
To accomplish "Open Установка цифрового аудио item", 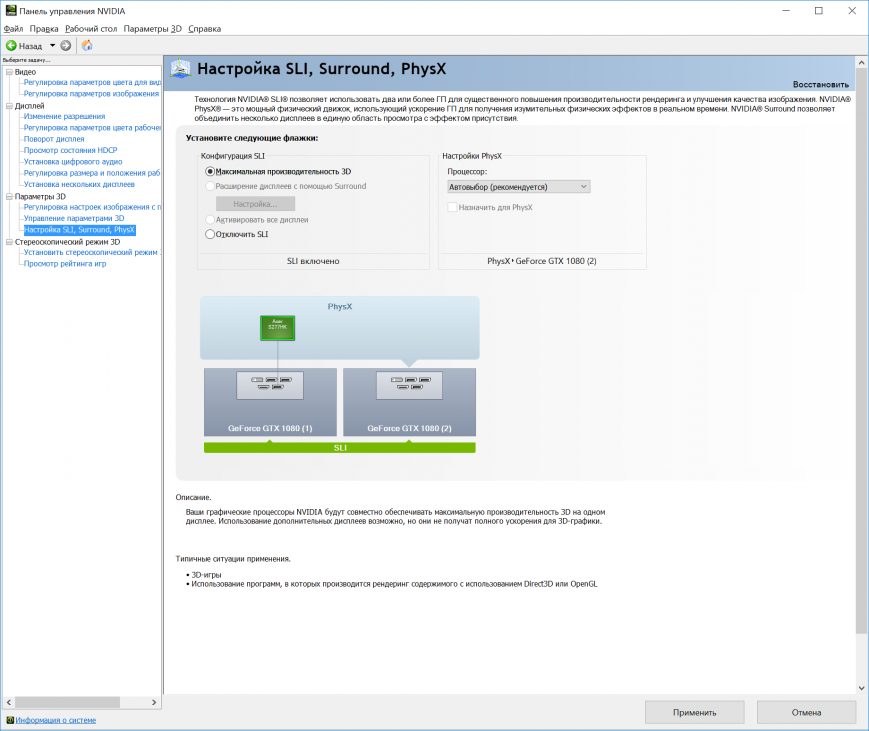I will (73, 162).
